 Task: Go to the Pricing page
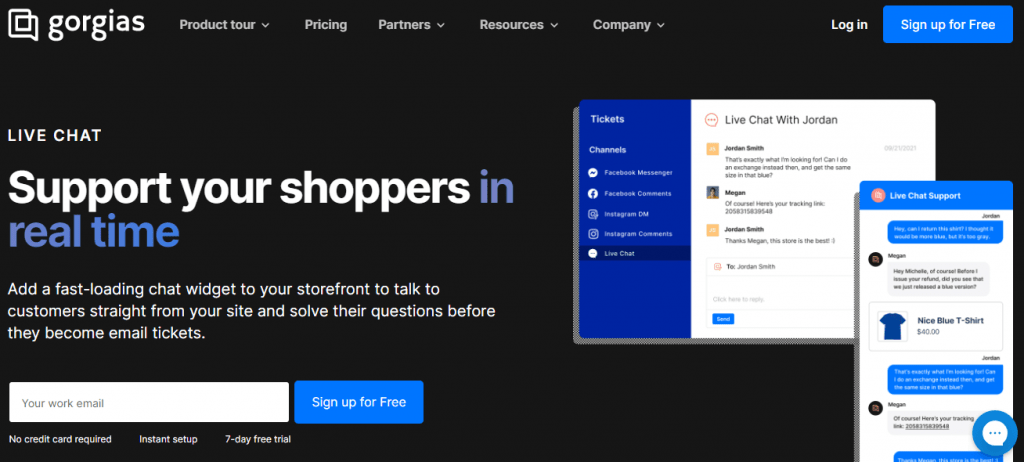[x=325, y=25]
